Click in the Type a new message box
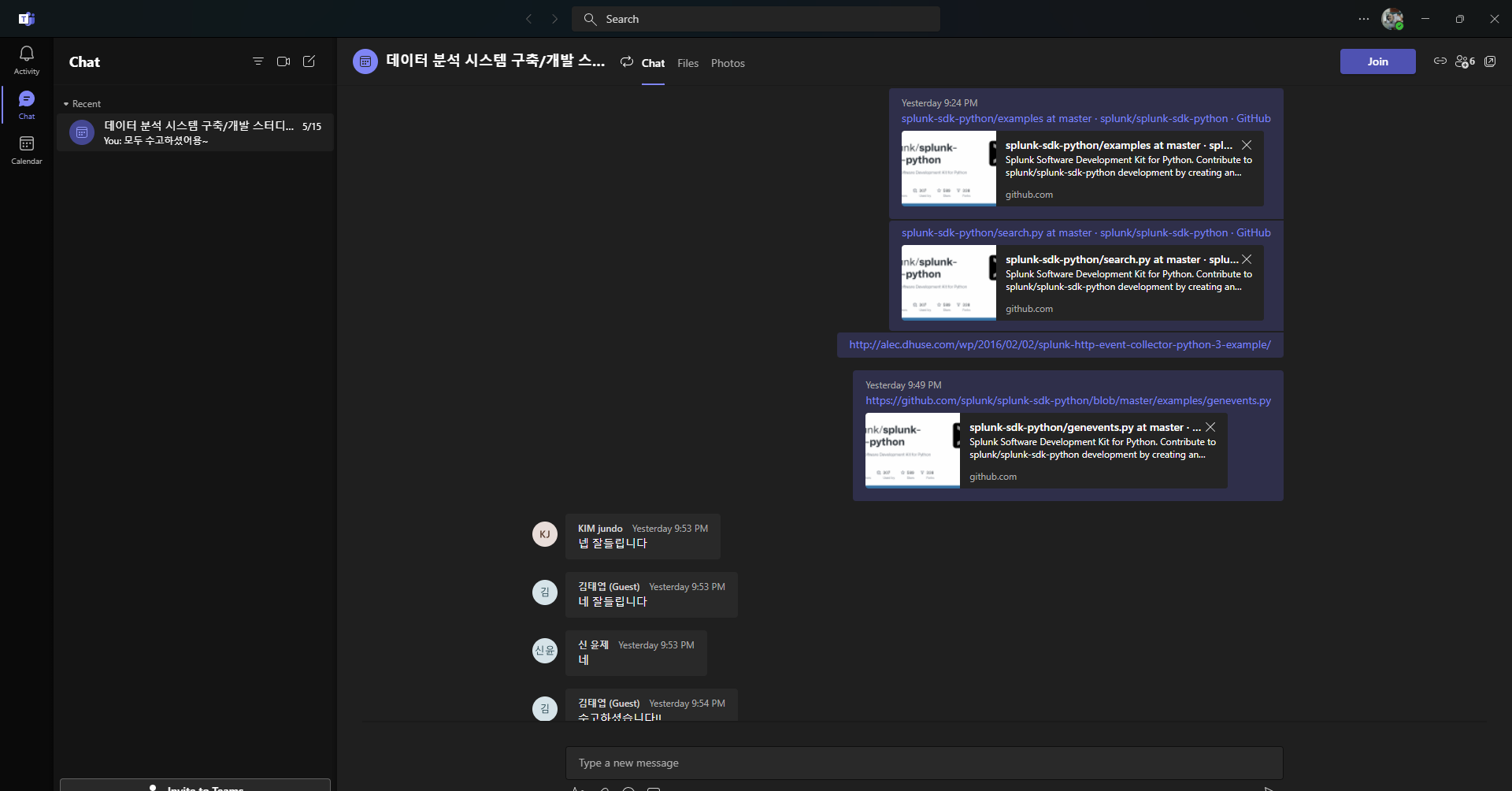Screen dimensions: 1512x791 pyautogui.click(x=925, y=763)
